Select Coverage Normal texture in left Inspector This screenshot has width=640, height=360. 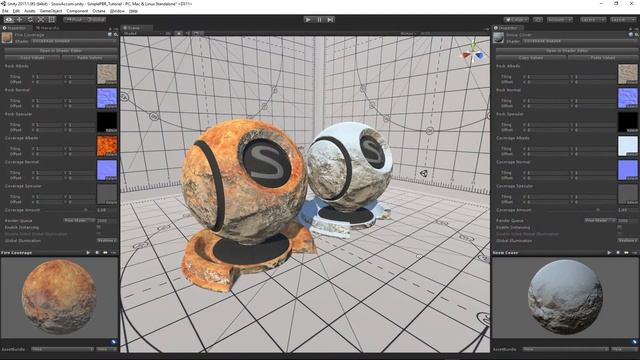tap(107, 170)
